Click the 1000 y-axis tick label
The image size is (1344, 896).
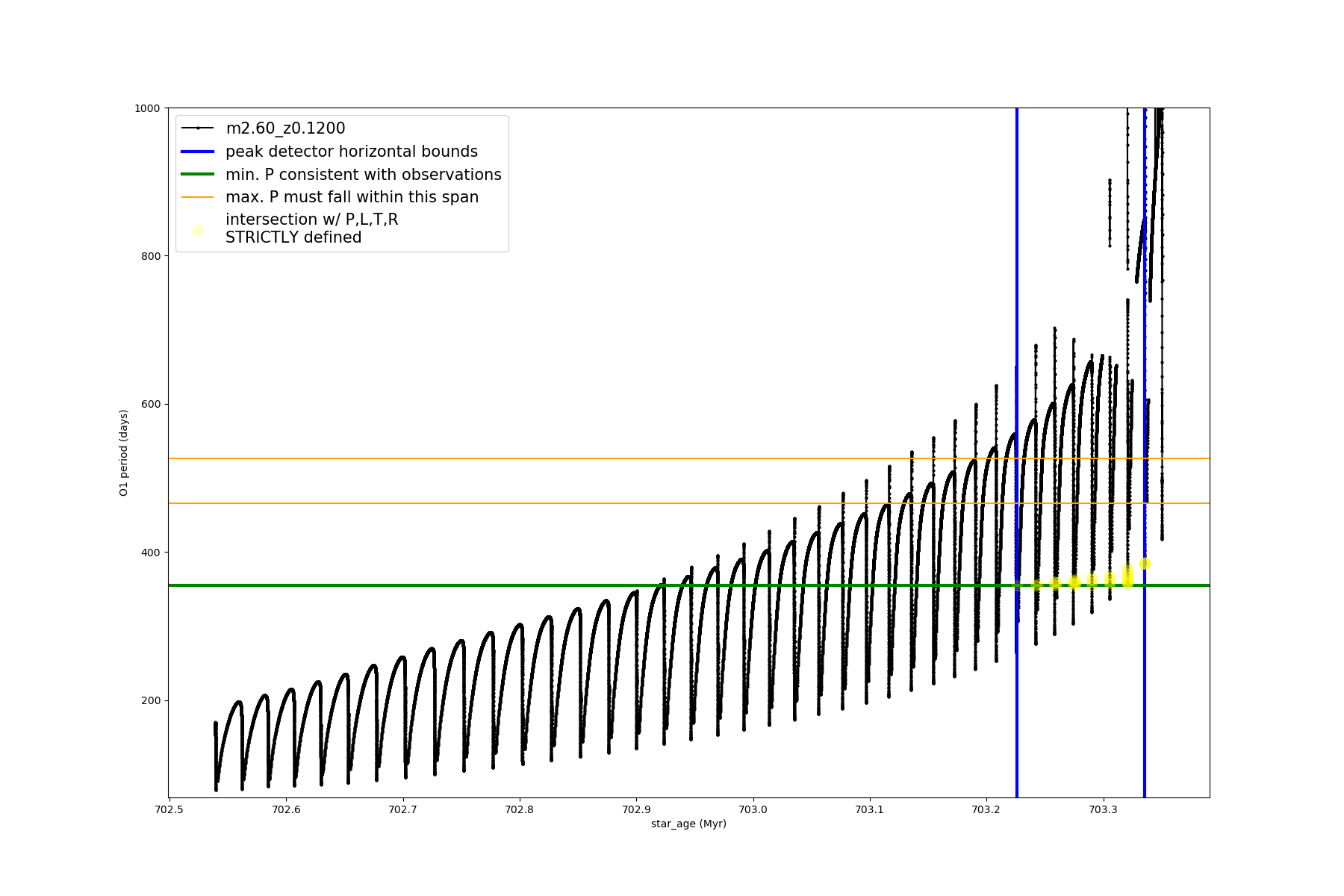point(147,108)
